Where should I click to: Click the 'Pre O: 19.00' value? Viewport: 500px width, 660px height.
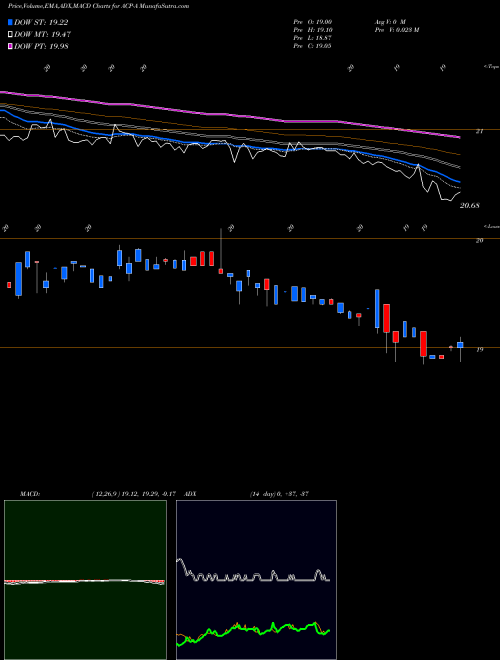312,21
